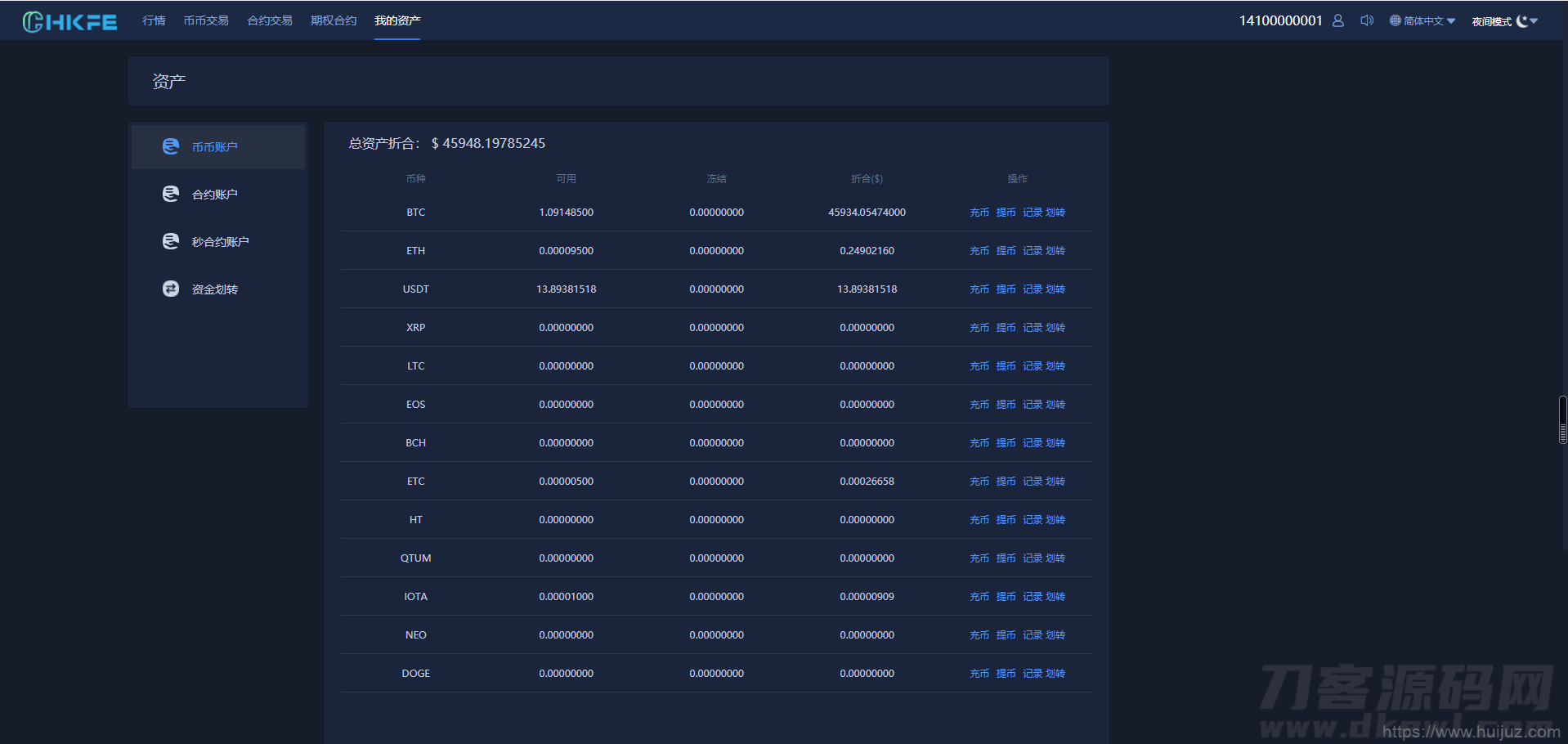Click the BTC currency cell
The height and width of the screenshot is (744, 1568).
pyautogui.click(x=415, y=213)
